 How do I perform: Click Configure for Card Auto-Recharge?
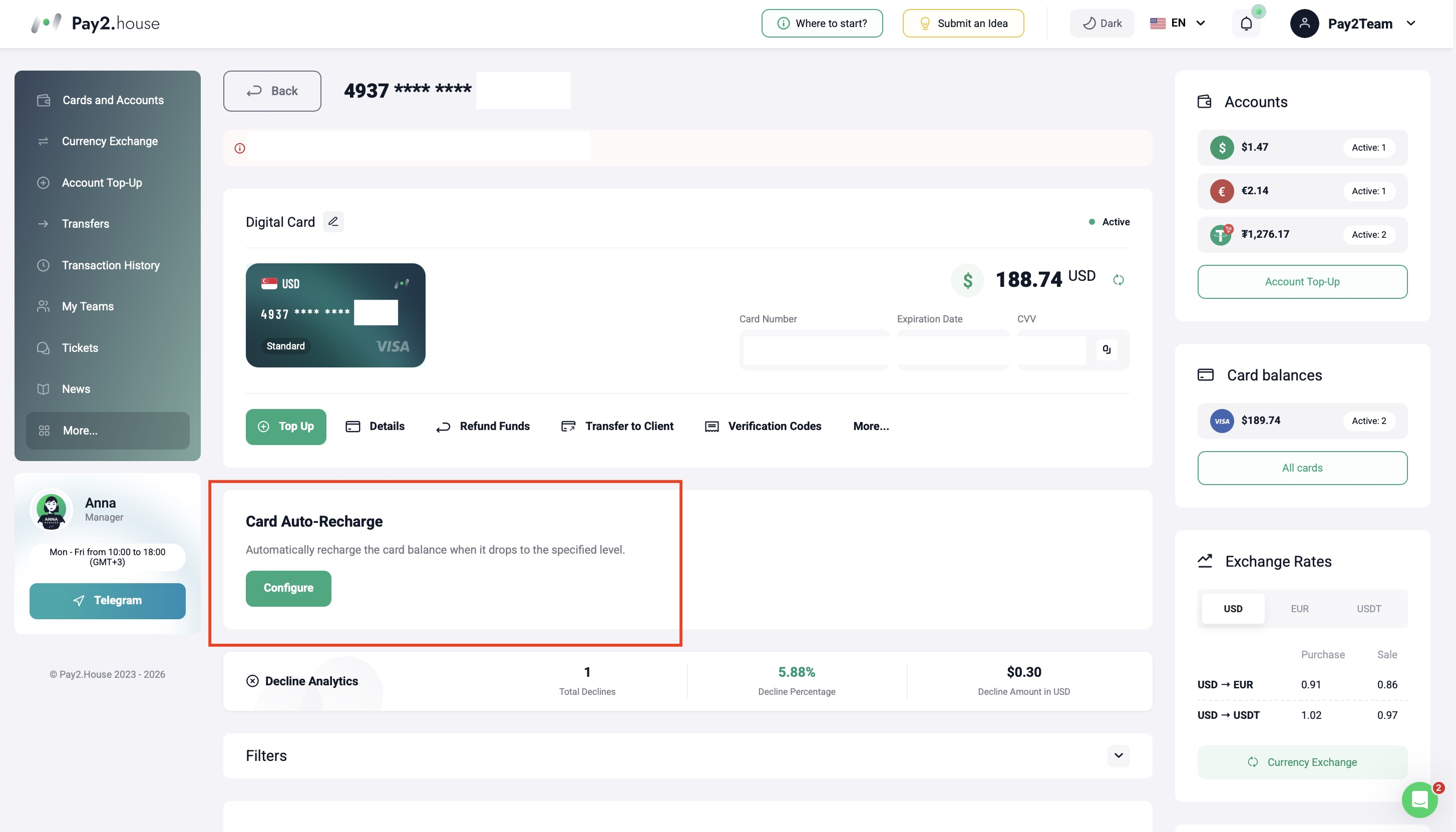(288, 589)
